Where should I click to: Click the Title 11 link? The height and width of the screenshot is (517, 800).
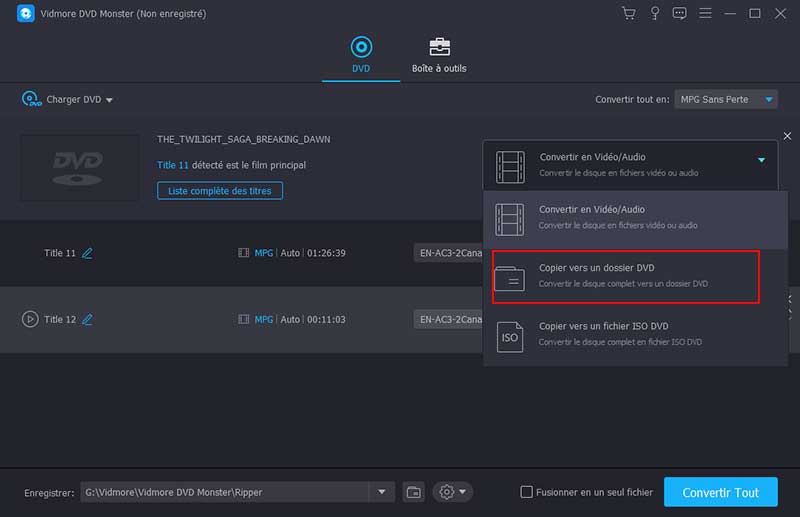click(x=172, y=165)
